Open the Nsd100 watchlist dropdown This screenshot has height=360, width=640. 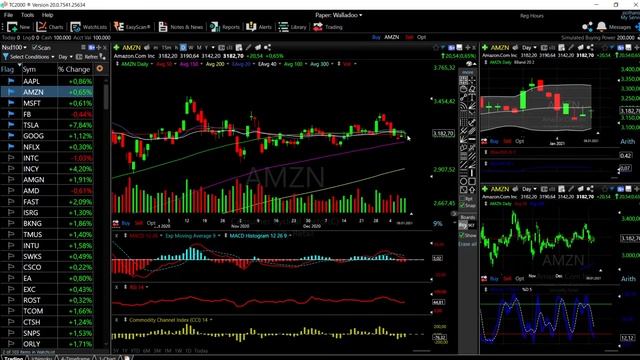pyautogui.click(x=14, y=47)
